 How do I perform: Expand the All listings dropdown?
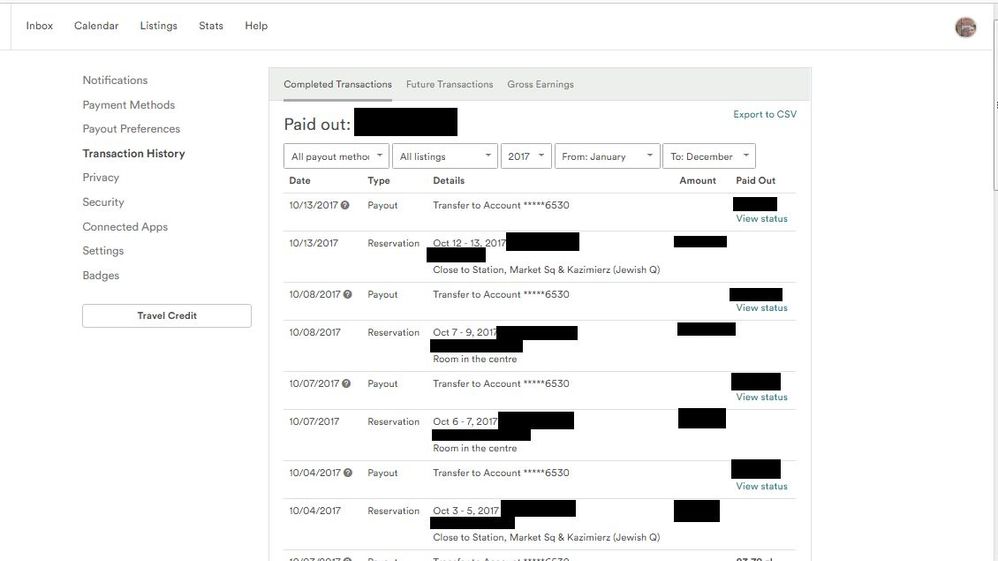(x=445, y=157)
